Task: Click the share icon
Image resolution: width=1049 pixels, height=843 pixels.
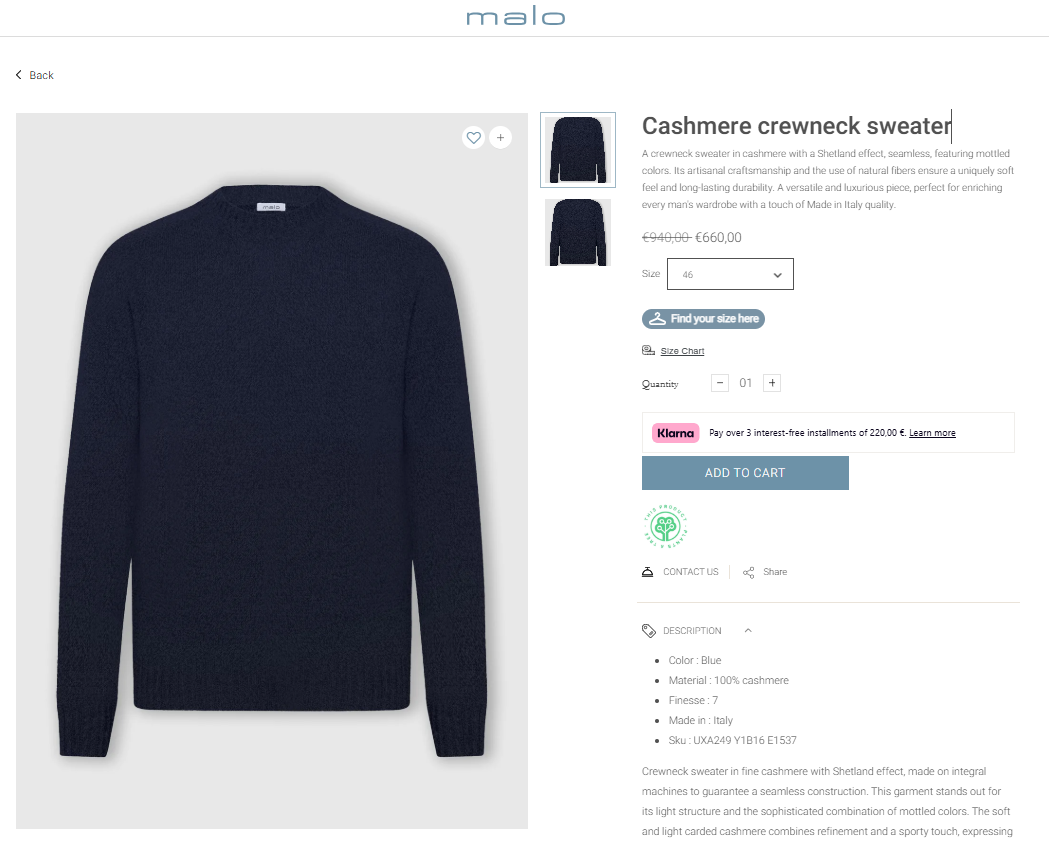Action: pos(749,572)
